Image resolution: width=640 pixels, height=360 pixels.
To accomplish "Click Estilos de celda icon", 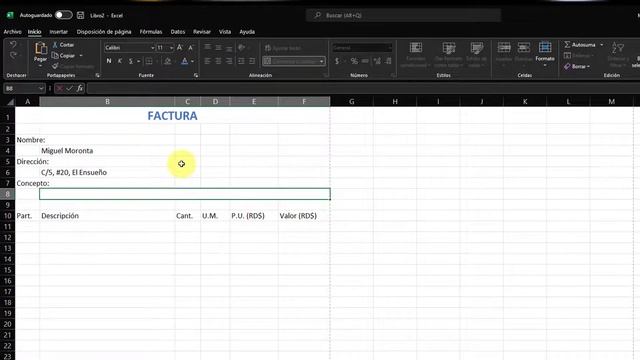I will pyautogui.click(x=476, y=48).
